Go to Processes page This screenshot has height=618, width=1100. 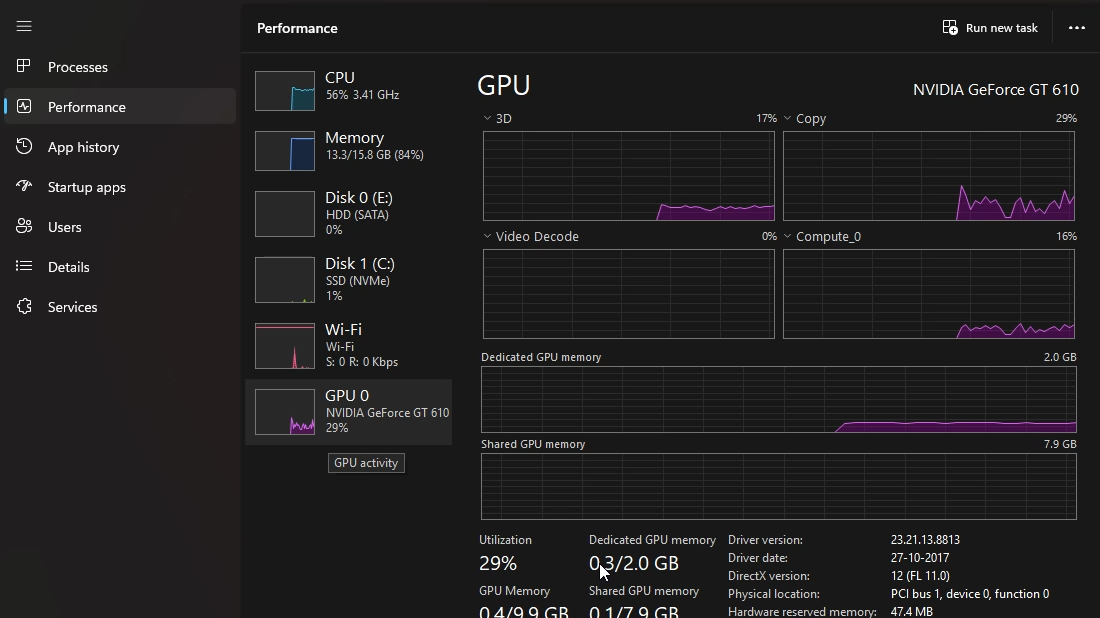(x=120, y=67)
